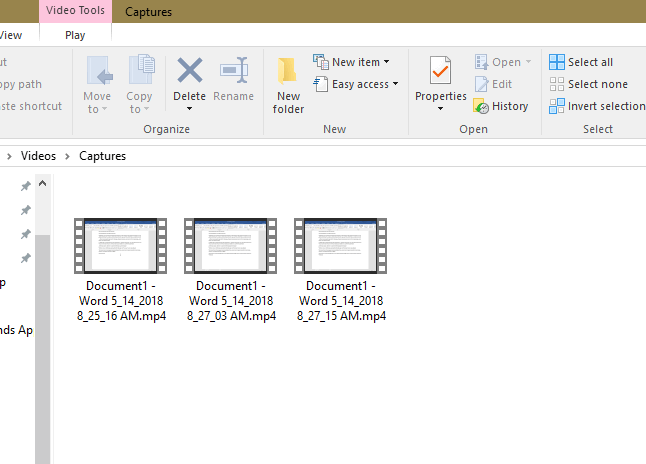Open the Open button dropdown arrow
Viewport: 646px width, 464px height.
pyautogui.click(x=528, y=62)
